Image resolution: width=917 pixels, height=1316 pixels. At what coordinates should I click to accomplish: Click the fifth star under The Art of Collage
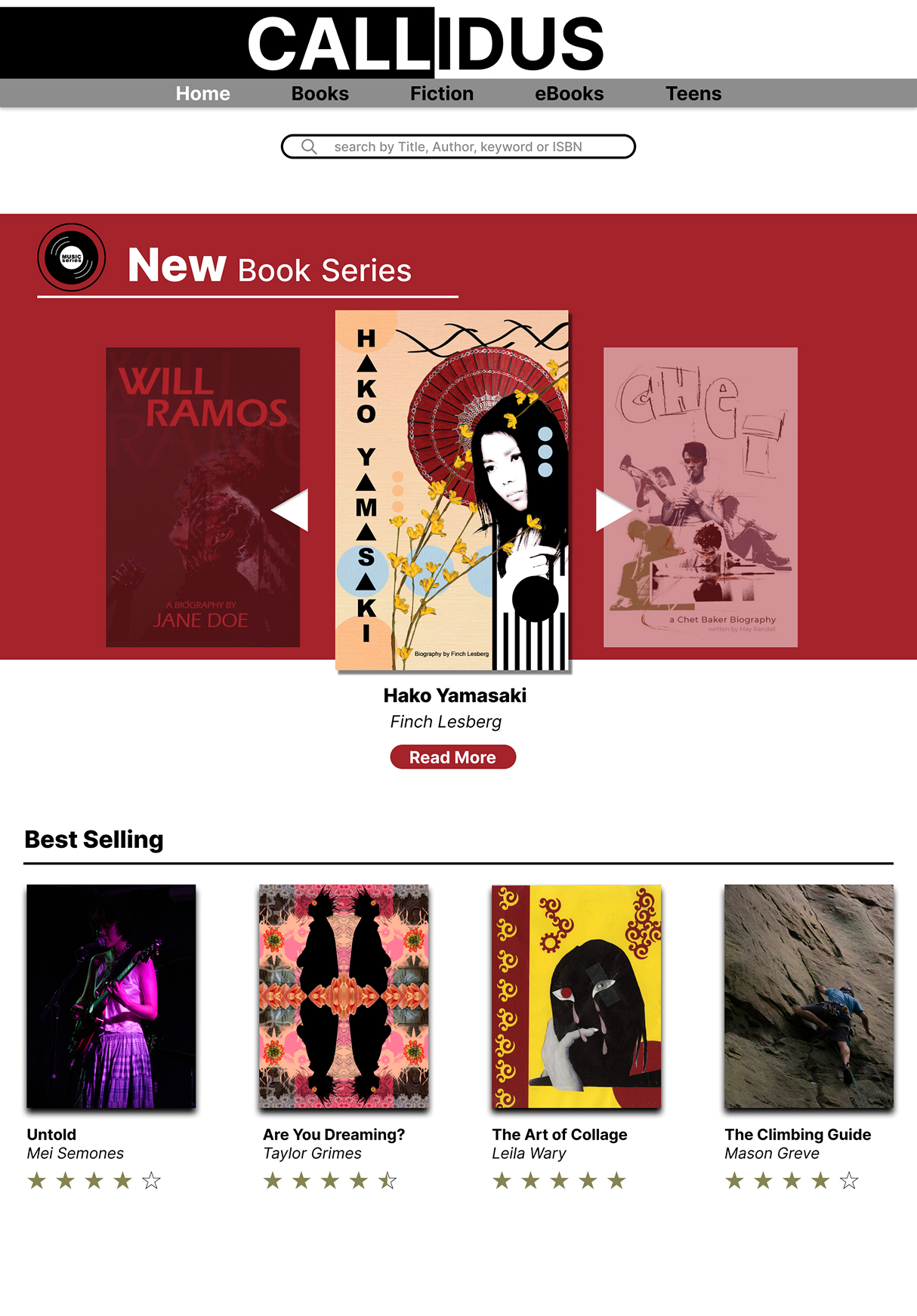click(616, 1180)
